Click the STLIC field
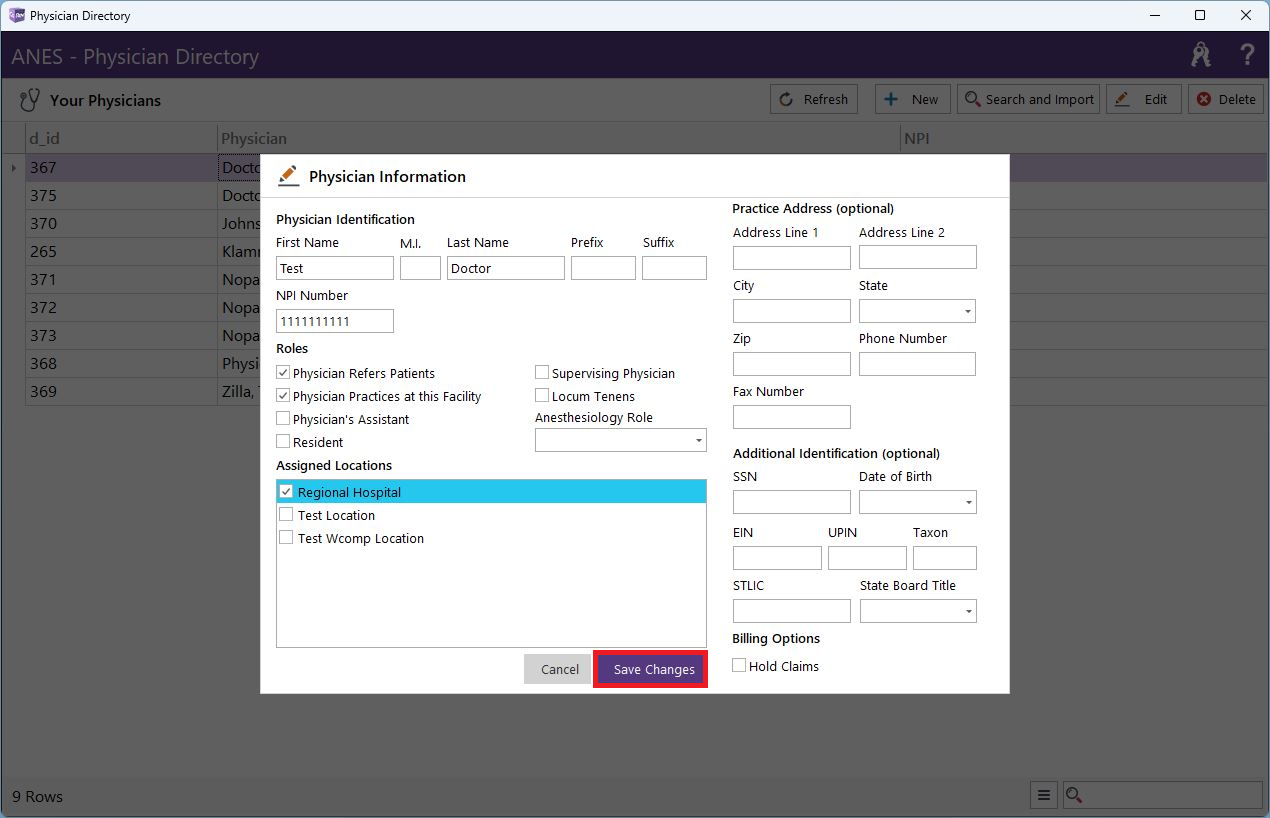Image resolution: width=1270 pixels, height=818 pixels. point(792,611)
